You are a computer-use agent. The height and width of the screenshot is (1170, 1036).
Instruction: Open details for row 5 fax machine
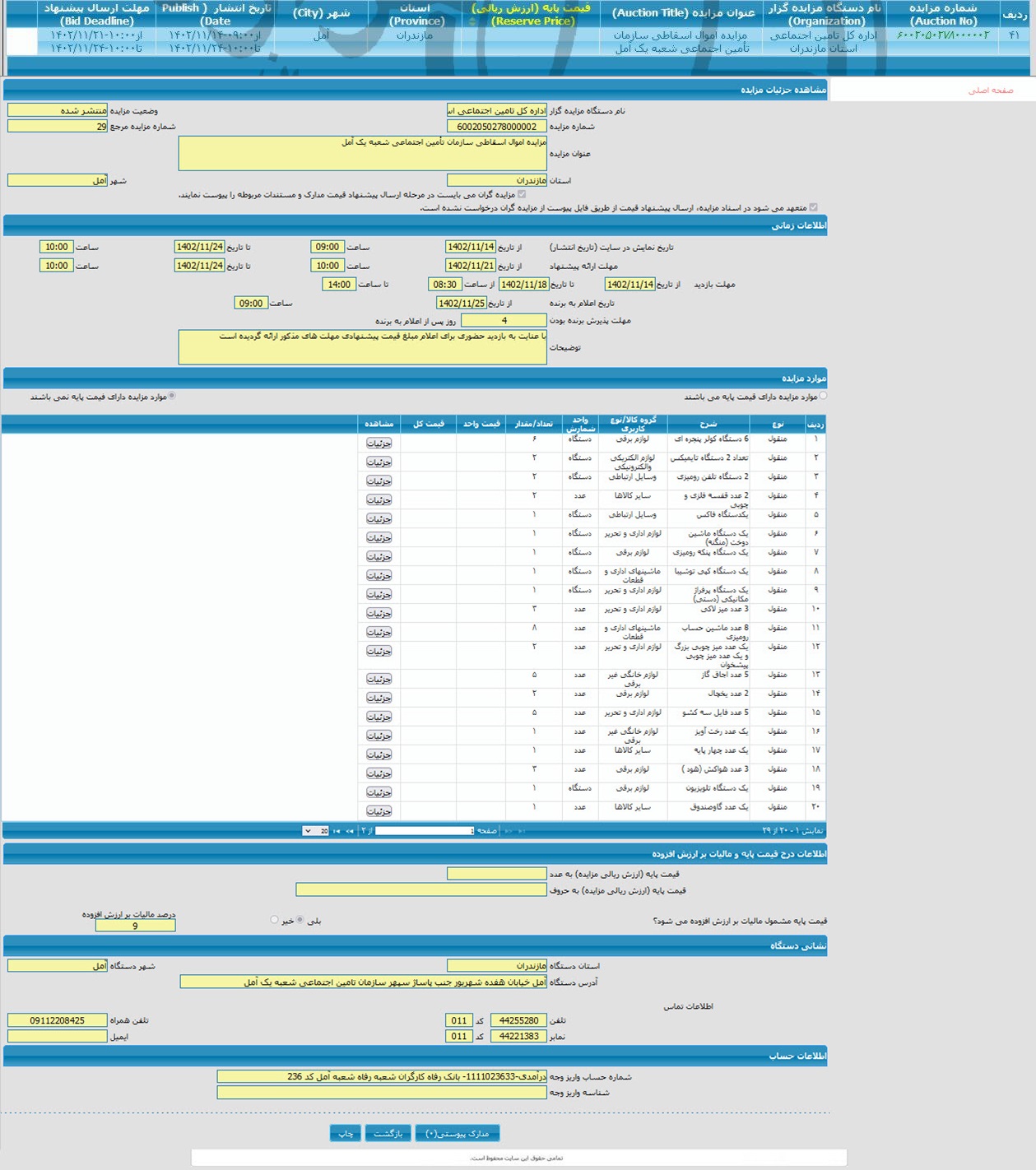coord(379,519)
